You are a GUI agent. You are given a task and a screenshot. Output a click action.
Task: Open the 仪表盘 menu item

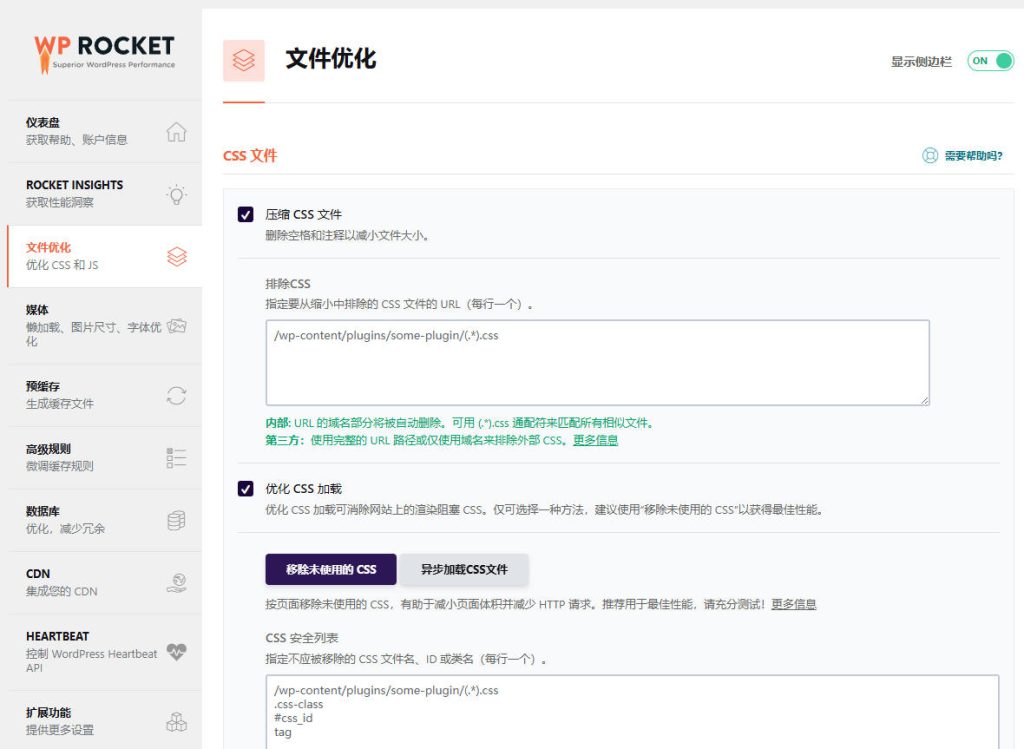click(x=90, y=131)
